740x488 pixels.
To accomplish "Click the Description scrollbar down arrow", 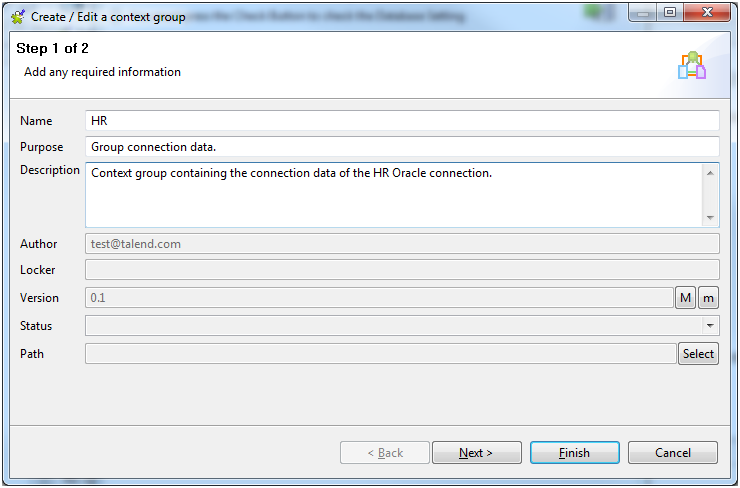I will 710,218.
